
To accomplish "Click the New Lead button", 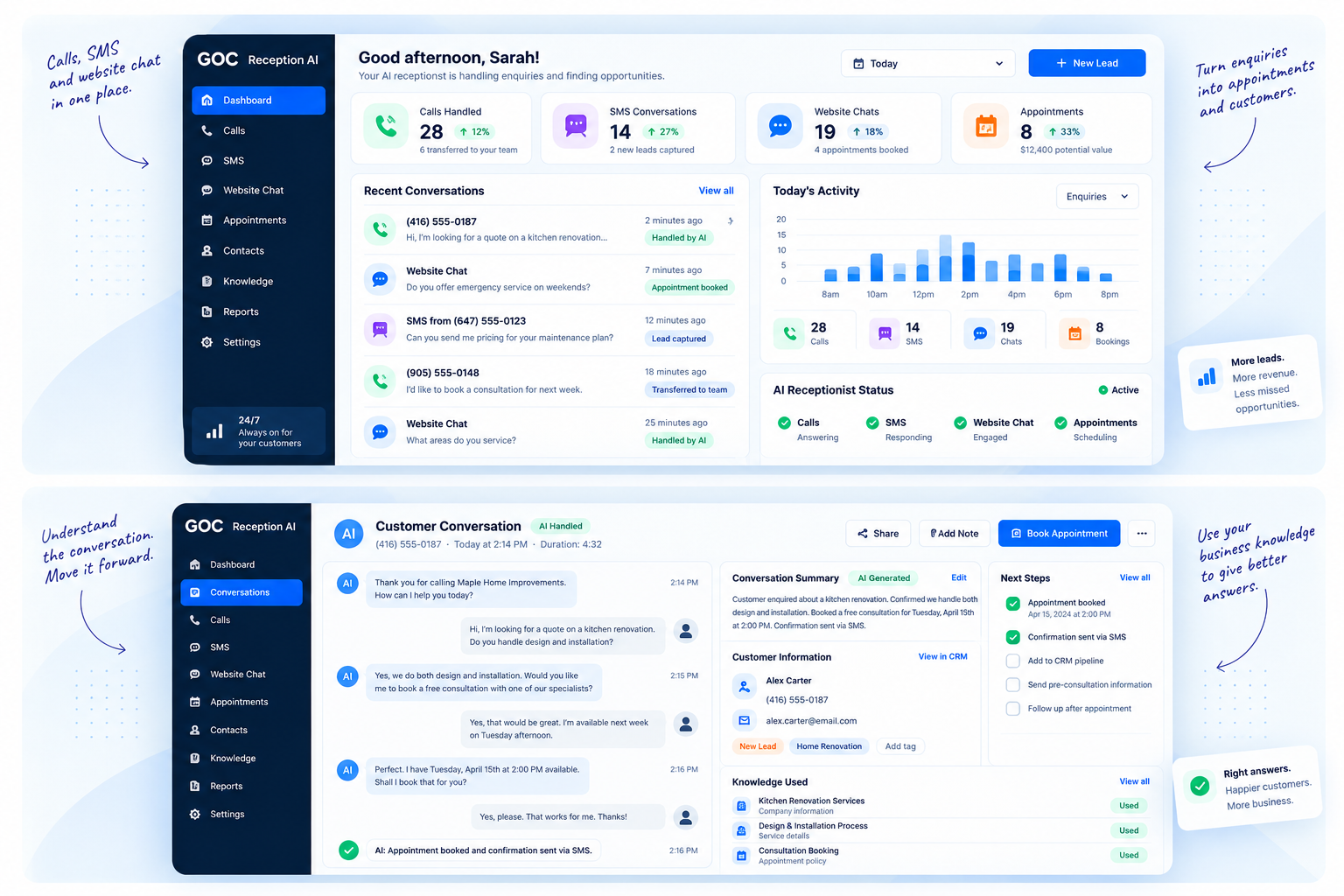I will pos(1087,63).
